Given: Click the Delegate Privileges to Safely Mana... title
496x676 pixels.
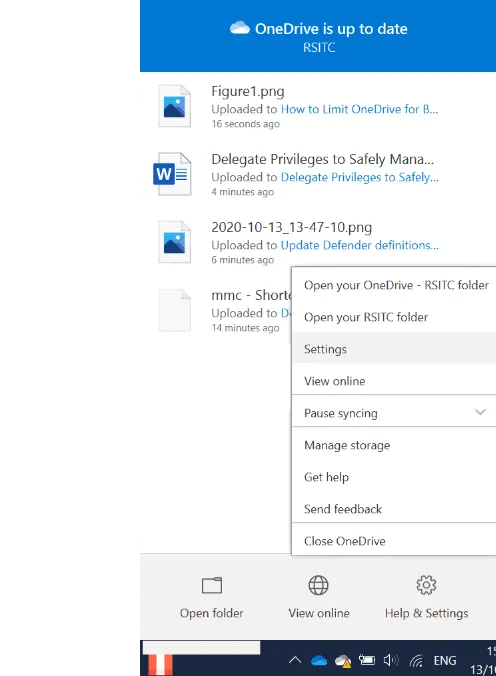Looking at the screenshot, I should coord(323,160).
